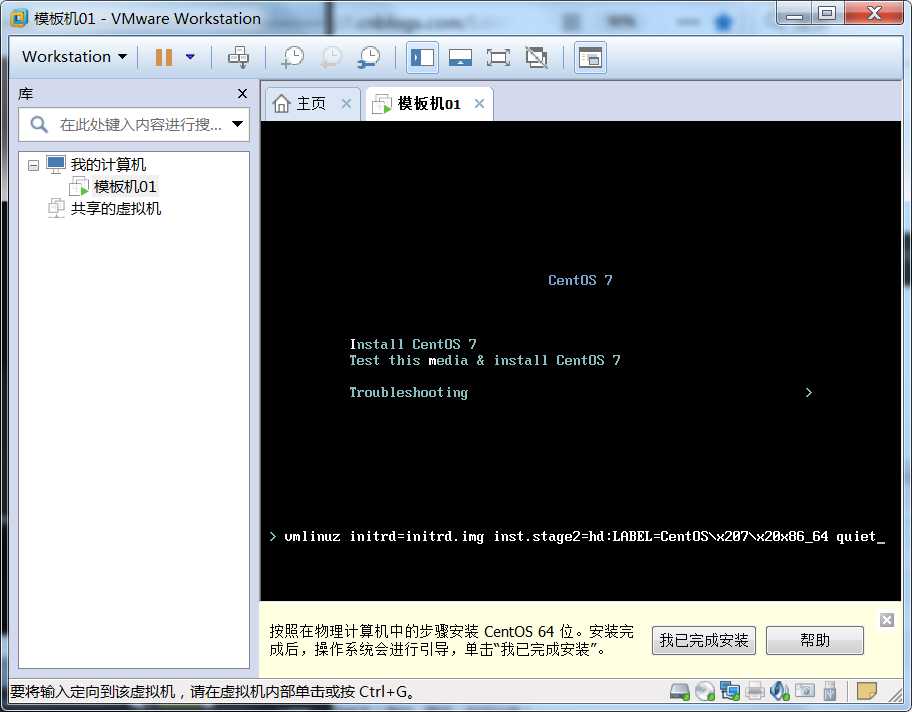Pause the virtual machine

click(x=163, y=57)
